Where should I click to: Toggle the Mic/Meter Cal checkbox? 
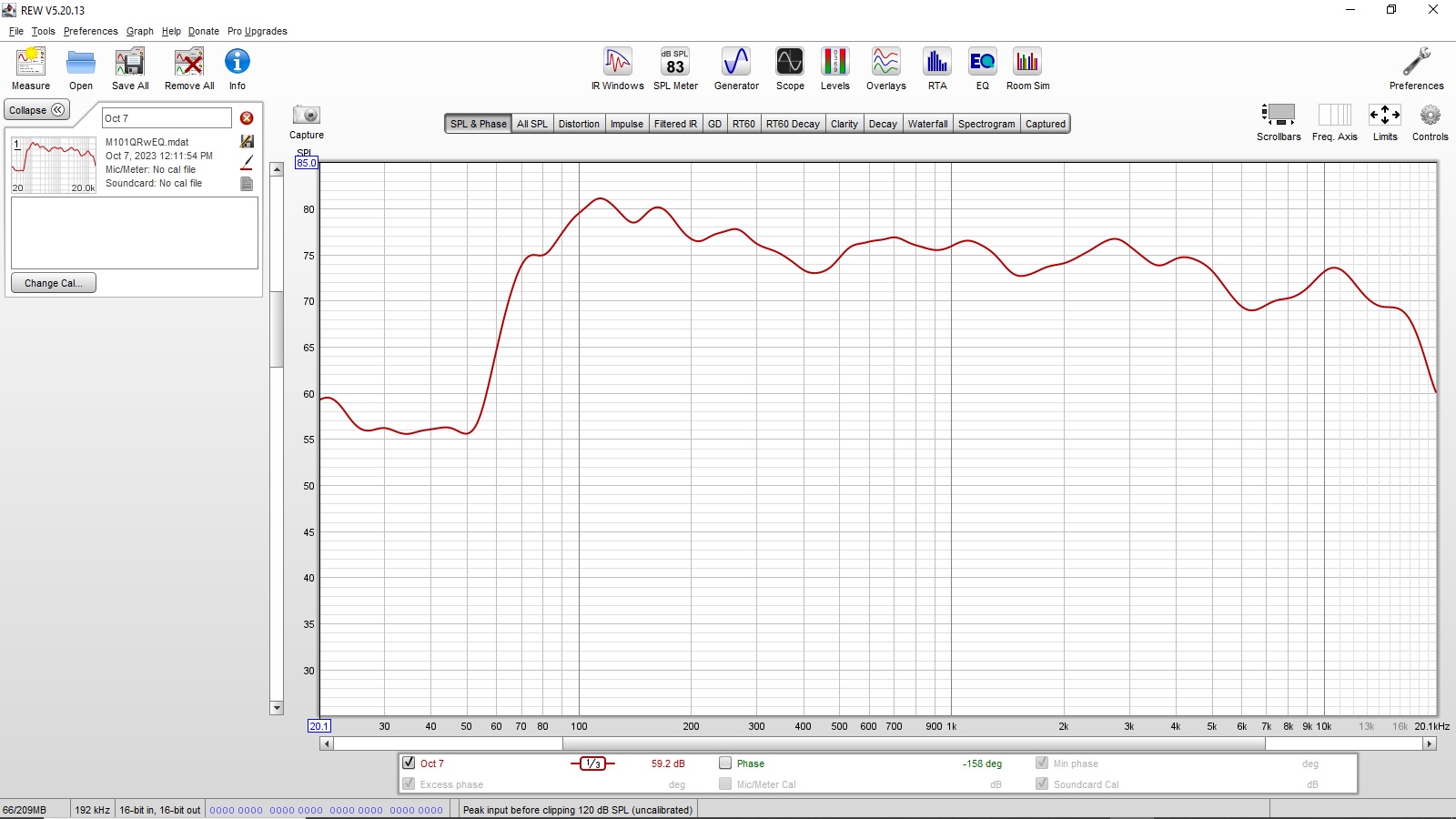pos(725,784)
